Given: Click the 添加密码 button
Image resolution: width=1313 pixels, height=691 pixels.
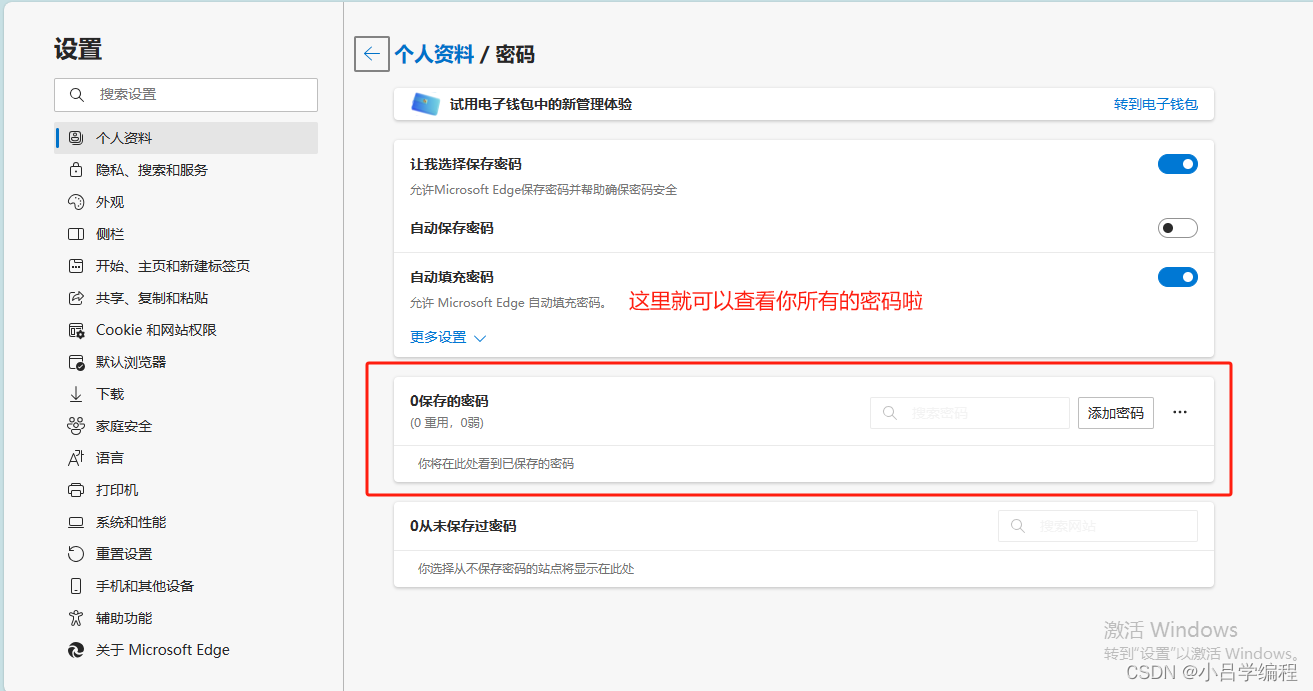Looking at the screenshot, I should point(1116,413).
